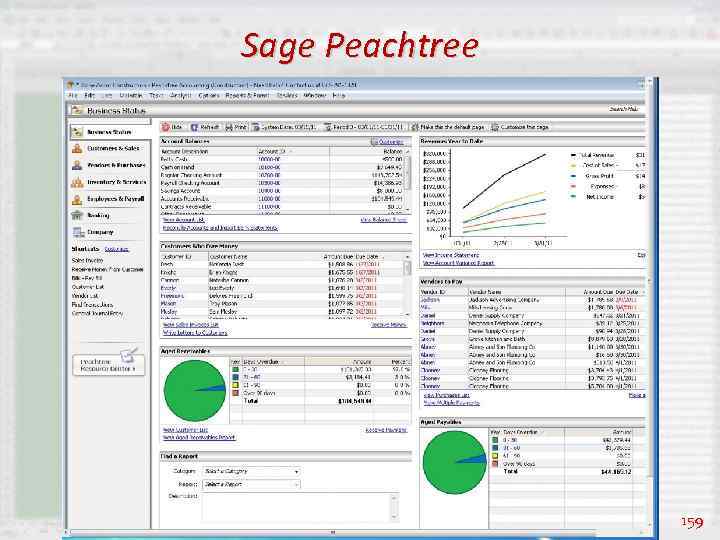Click the Business Status header icon
Viewport: 720px width, 540px height.
[x=77, y=111]
